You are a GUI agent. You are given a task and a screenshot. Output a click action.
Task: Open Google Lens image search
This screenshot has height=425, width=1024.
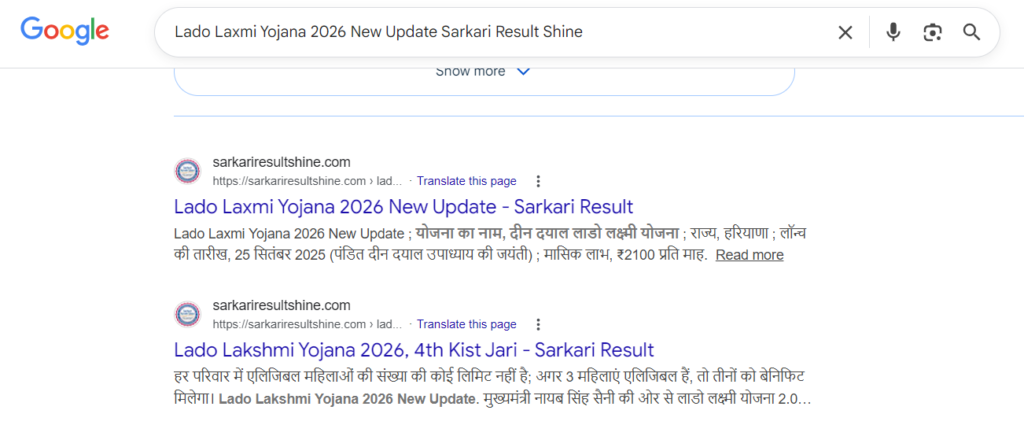click(932, 32)
